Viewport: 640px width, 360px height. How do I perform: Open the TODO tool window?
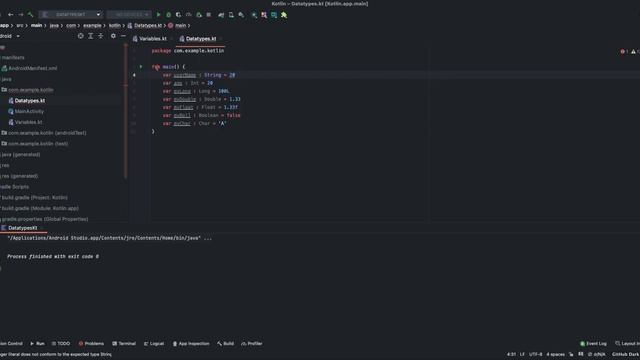tap(61, 344)
